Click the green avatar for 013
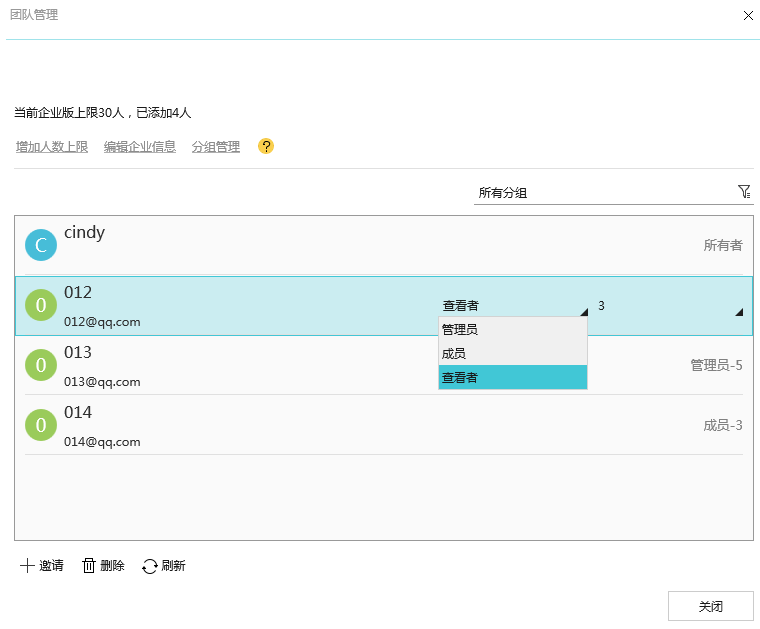760x629 pixels. (x=41, y=365)
